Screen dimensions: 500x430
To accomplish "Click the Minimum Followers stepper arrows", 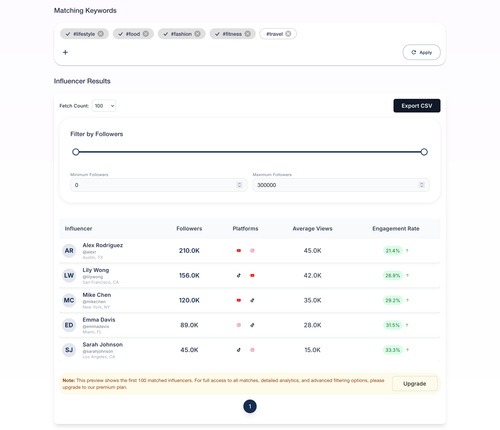I will pos(239,185).
